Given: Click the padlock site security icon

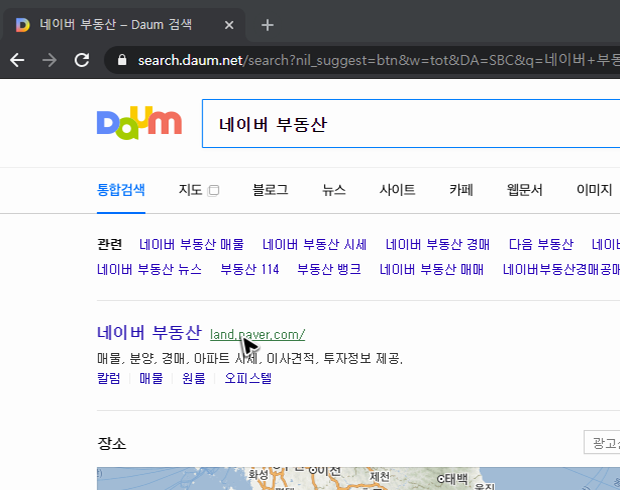Looking at the screenshot, I should click(x=122, y=60).
